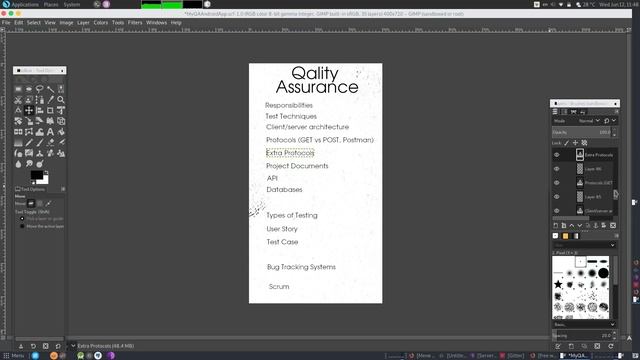Click the 'Scrum' text on canvas
The width and height of the screenshot is (640, 360).
[279, 287]
